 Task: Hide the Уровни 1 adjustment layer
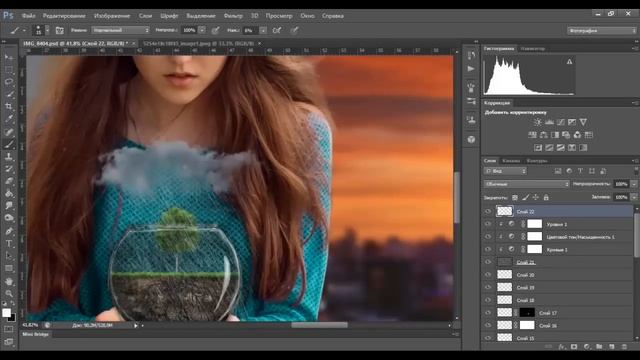coord(488,224)
